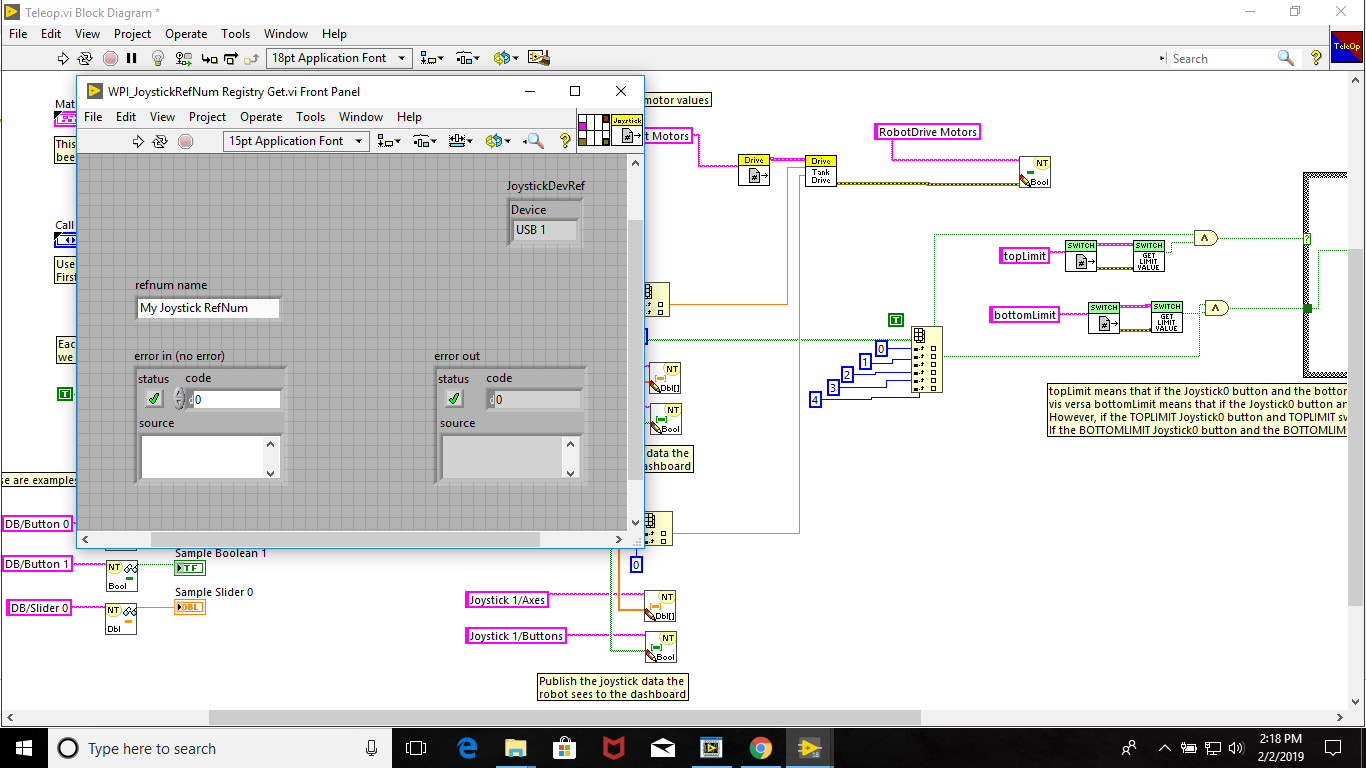Viewport: 1366px width, 768px height.
Task: Open the Project menu in Teleop.vi
Action: [132, 33]
